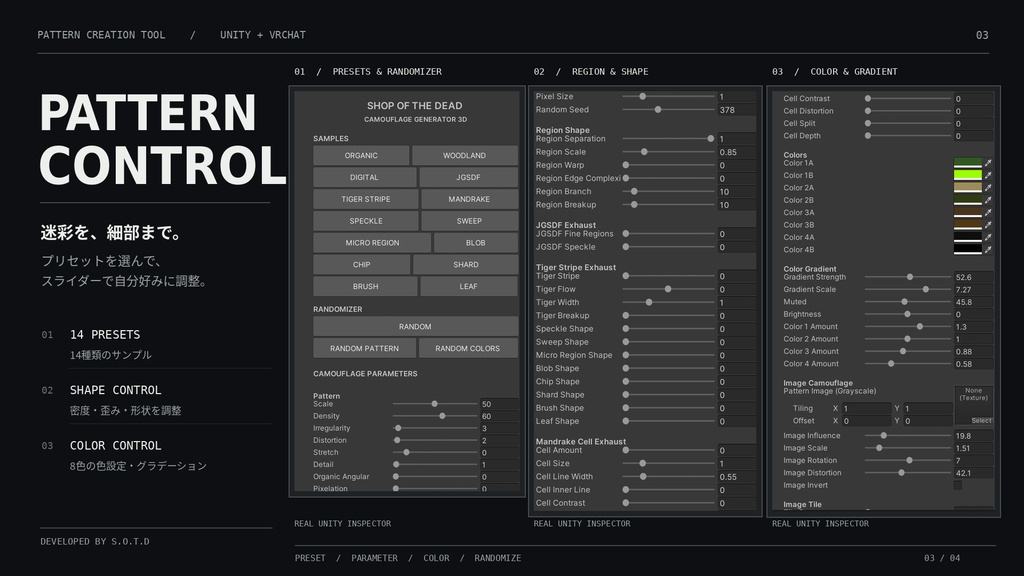Viewport: 1024px width, 576px height.
Task: Click the Color 4B eyedropper icon
Action: coord(988,249)
